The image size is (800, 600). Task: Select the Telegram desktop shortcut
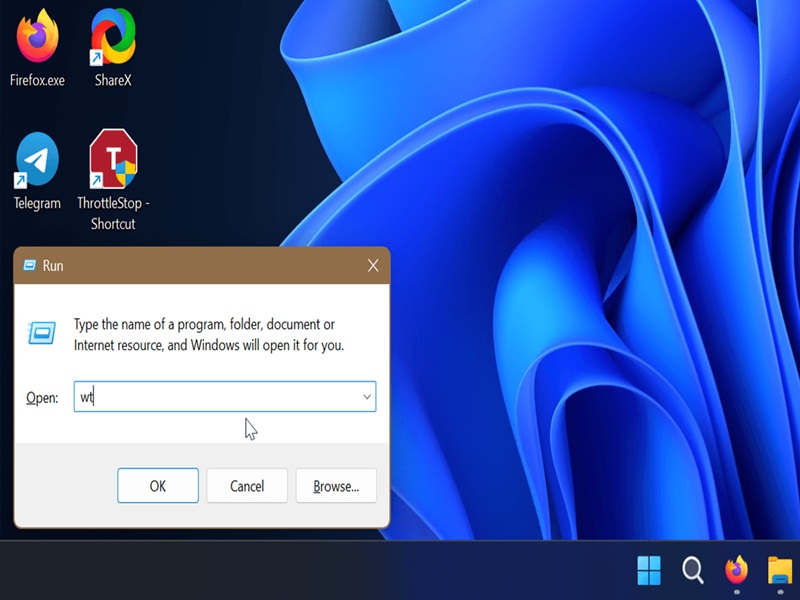37,172
